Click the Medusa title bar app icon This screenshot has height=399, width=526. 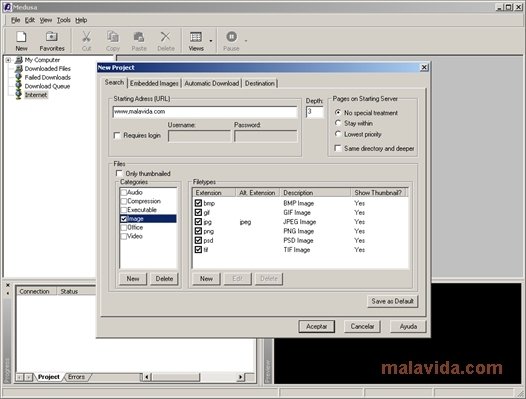pyautogui.click(x=7, y=7)
